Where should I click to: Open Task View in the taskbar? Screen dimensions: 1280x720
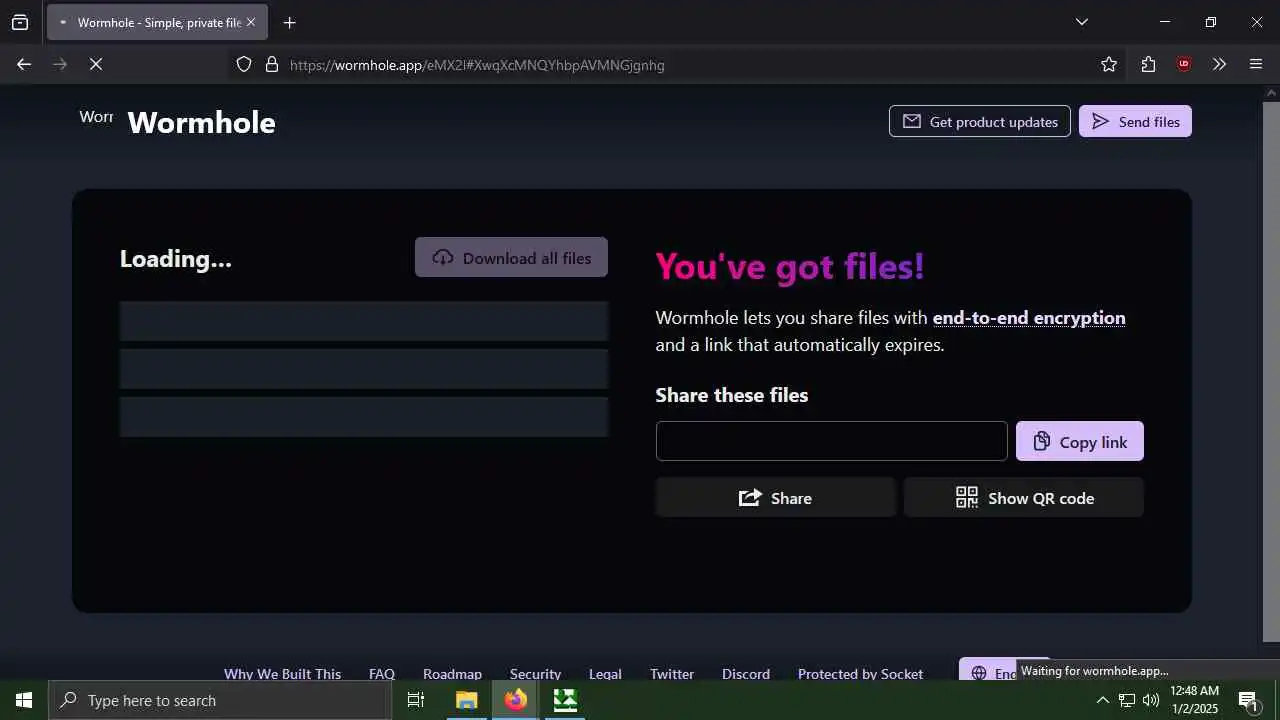pos(416,700)
